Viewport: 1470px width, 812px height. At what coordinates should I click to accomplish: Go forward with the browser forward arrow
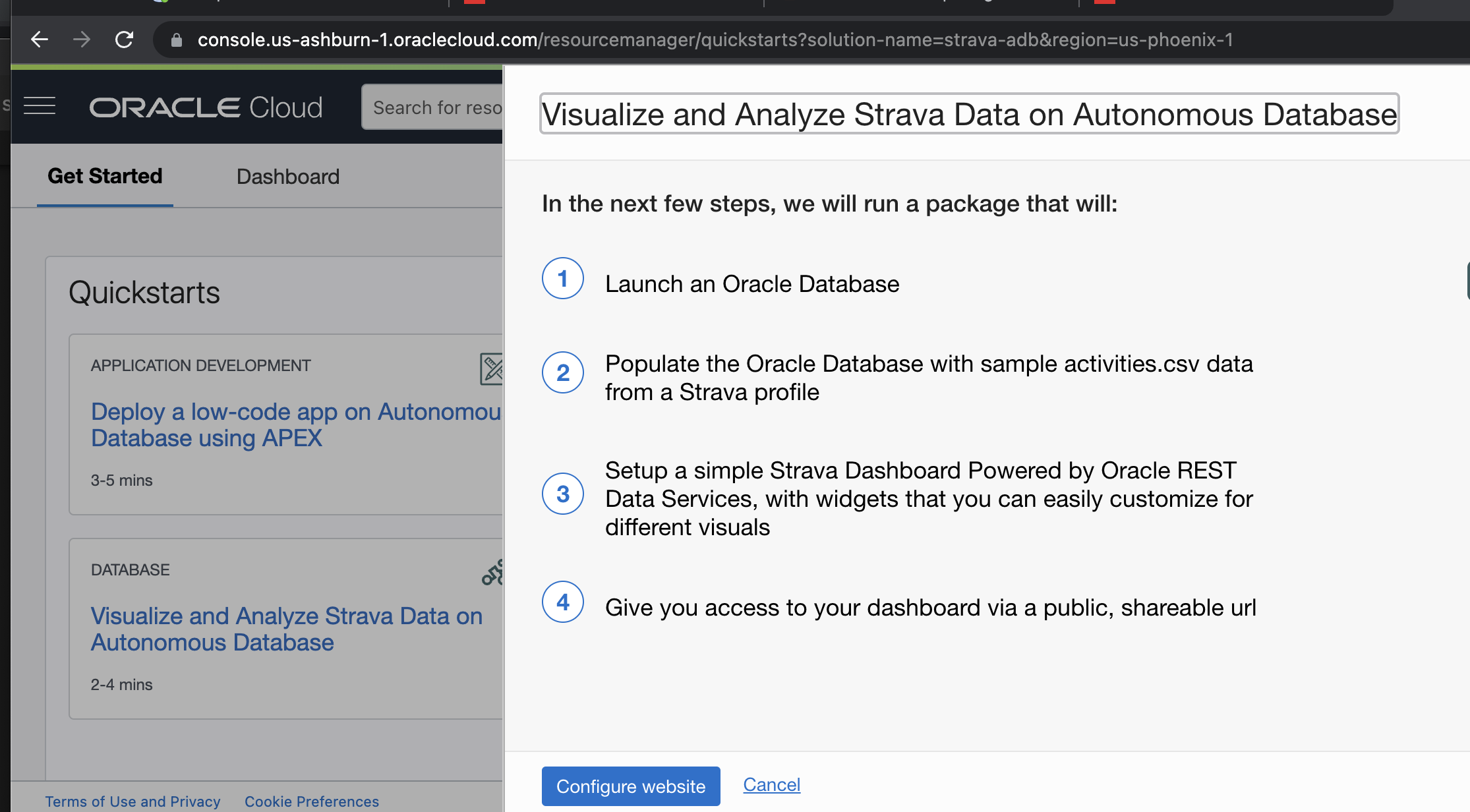click(x=82, y=40)
